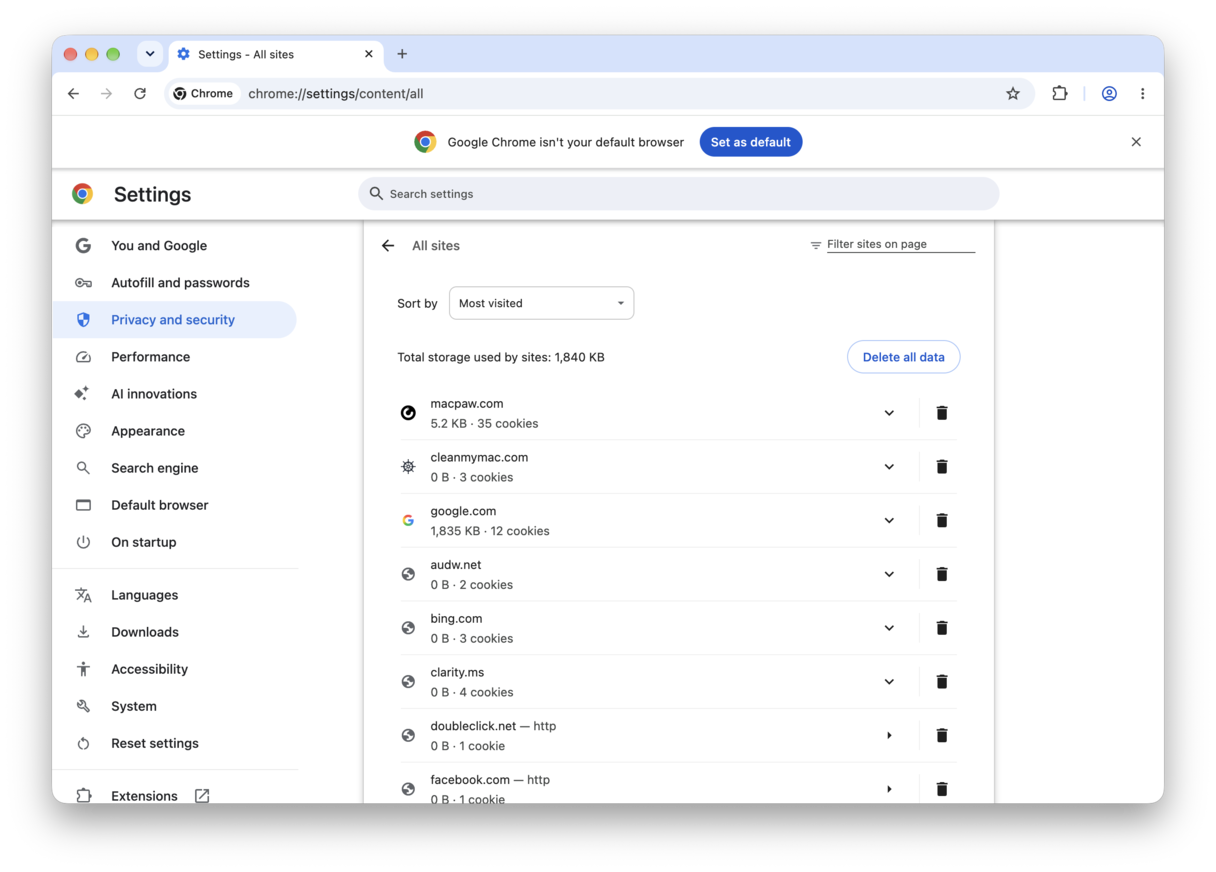Click the cleanmymac.com favicon
This screenshot has height=872, width=1216.
[408, 467]
